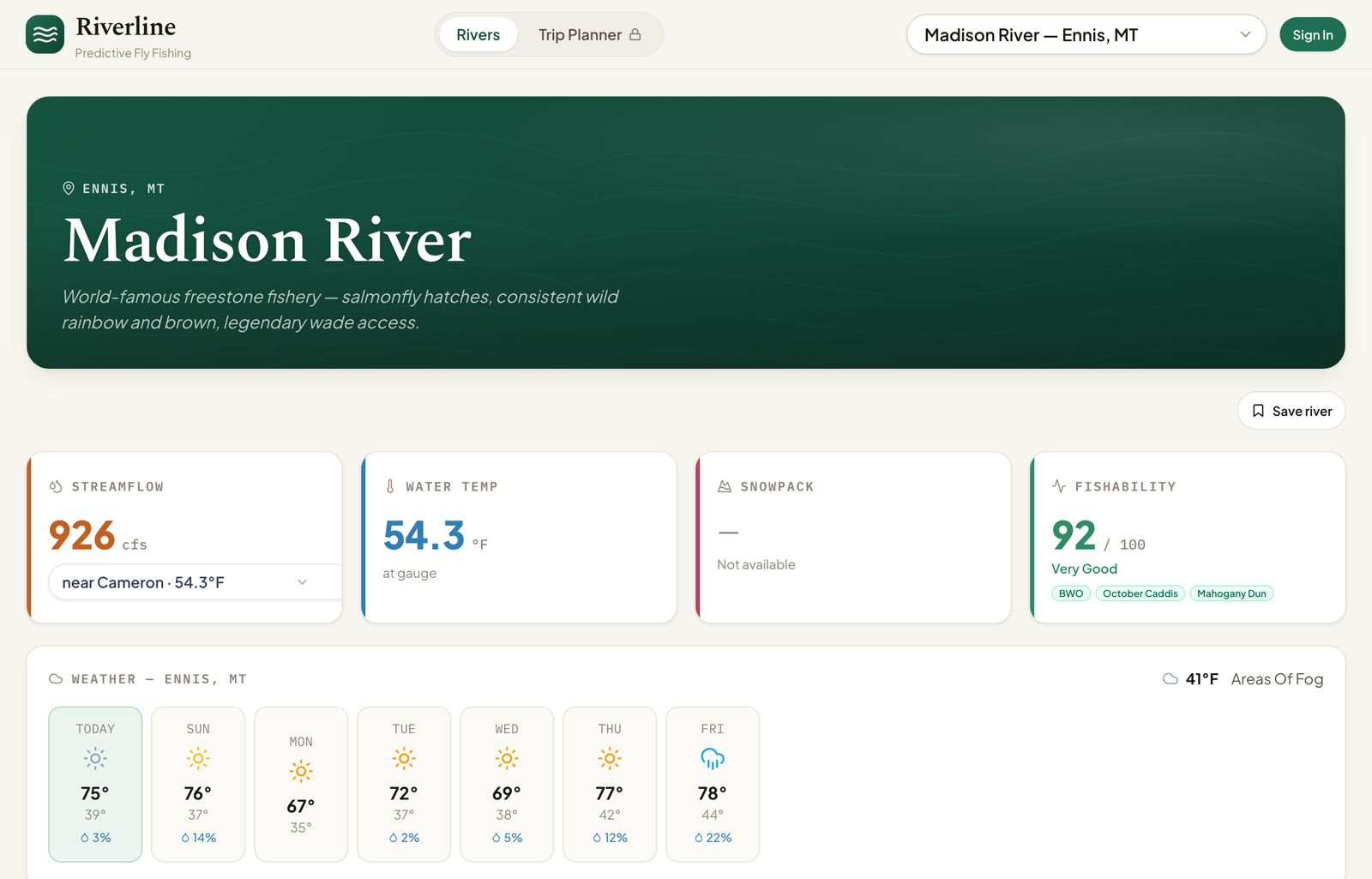Select the MON forecast card

coord(301,784)
